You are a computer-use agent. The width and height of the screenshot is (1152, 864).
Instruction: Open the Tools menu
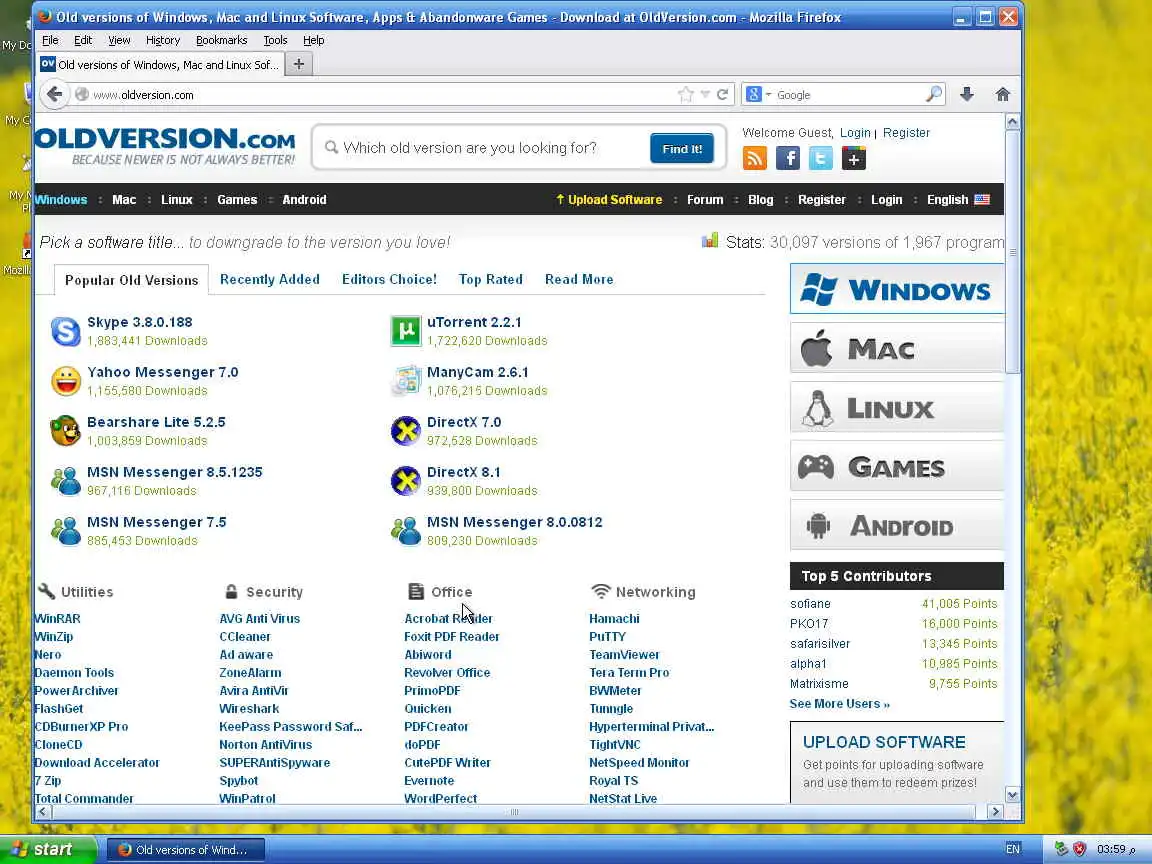click(x=276, y=40)
